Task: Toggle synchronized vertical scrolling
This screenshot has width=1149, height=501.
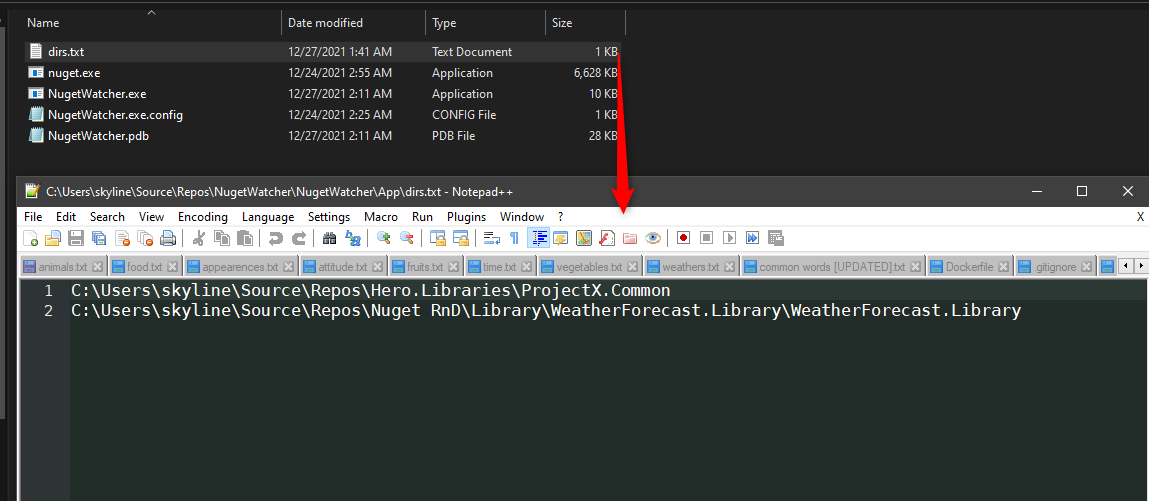Action: point(437,238)
